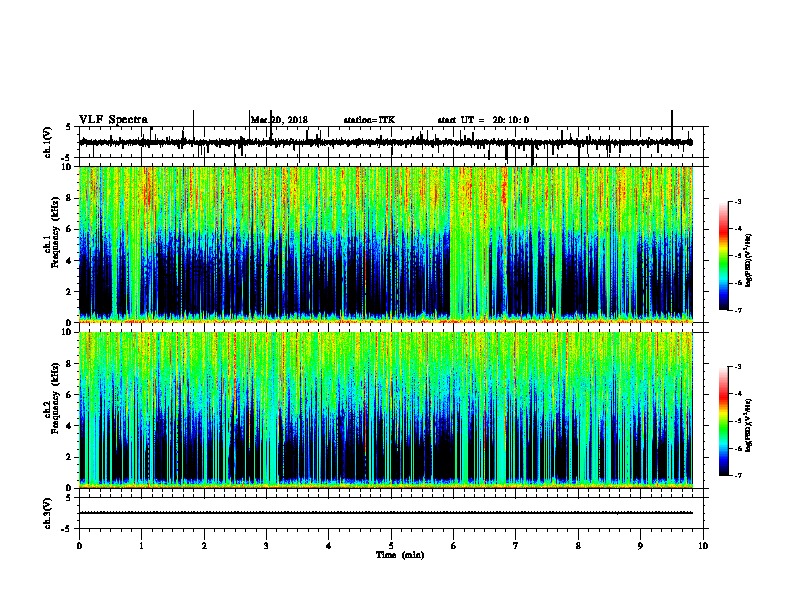This screenshot has height=612, width=792.
Task: Click the "VLF Spectra" plot title
Action: click(113, 120)
